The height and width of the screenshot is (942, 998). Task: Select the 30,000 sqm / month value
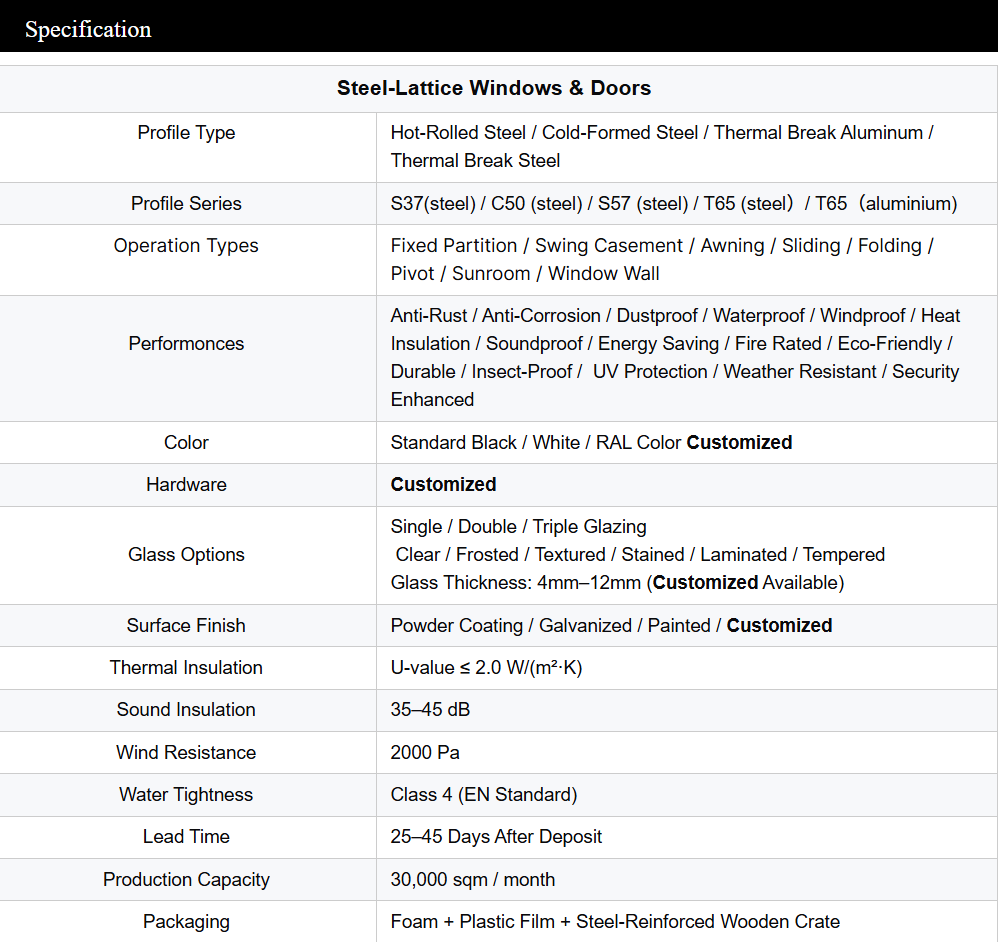click(473, 880)
